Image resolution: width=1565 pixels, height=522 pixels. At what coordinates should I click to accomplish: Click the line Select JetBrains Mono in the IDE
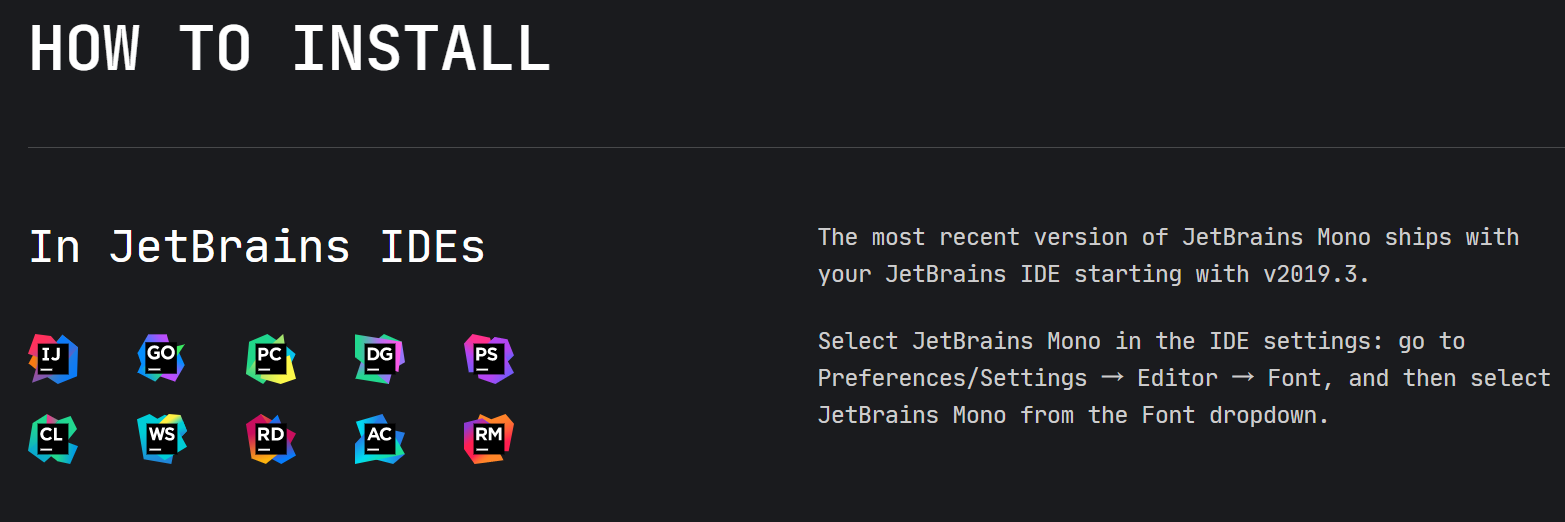[x=1142, y=342]
